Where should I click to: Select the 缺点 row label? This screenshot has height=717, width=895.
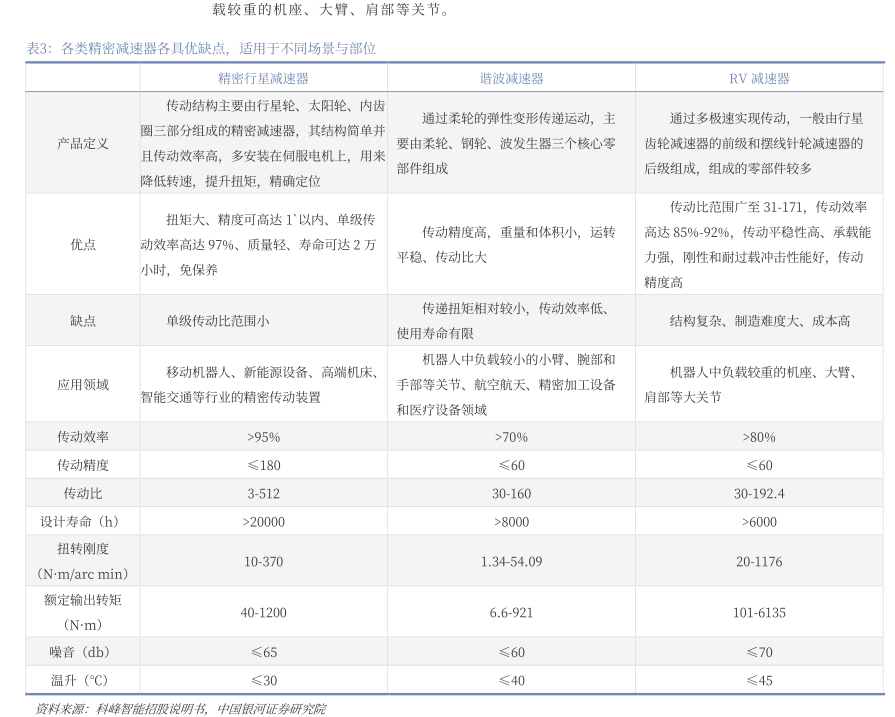(83, 321)
